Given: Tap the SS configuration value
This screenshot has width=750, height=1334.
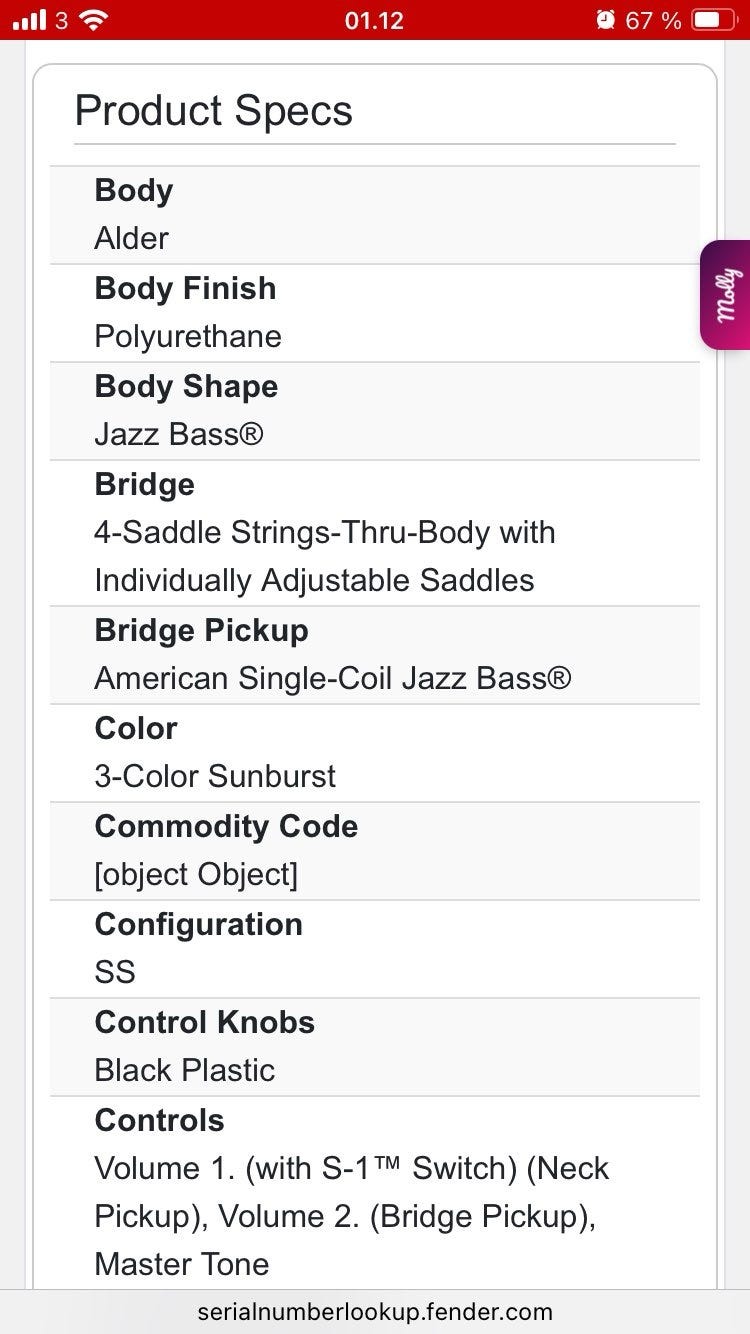Looking at the screenshot, I should (115, 972).
